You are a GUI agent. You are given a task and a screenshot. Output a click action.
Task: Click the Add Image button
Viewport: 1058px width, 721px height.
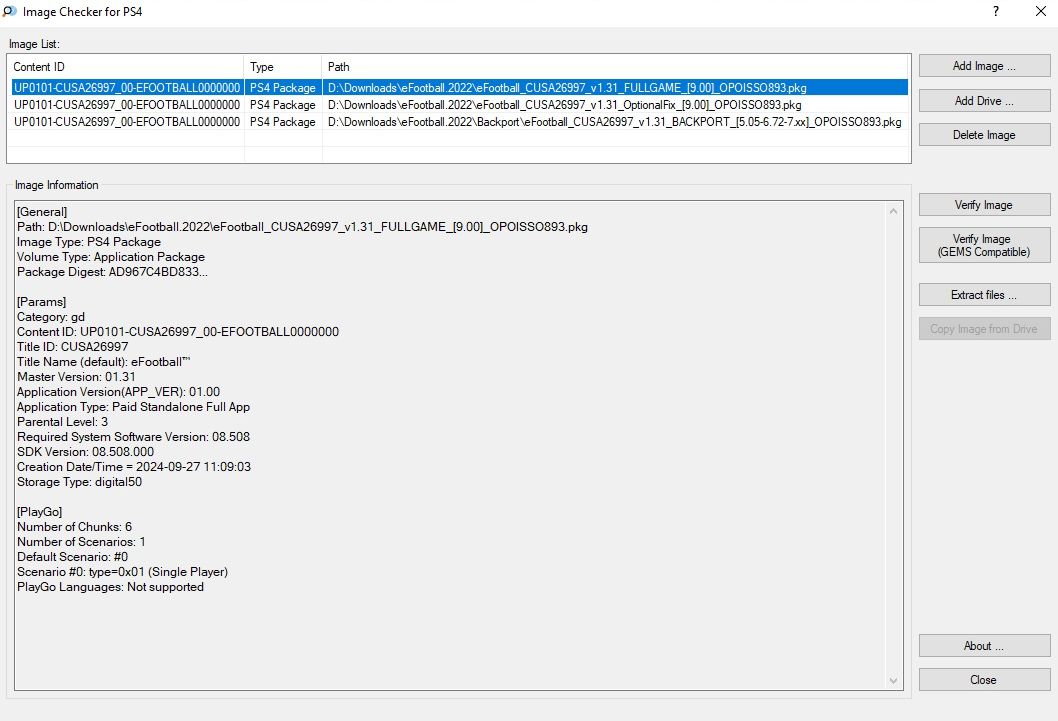coord(984,66)
